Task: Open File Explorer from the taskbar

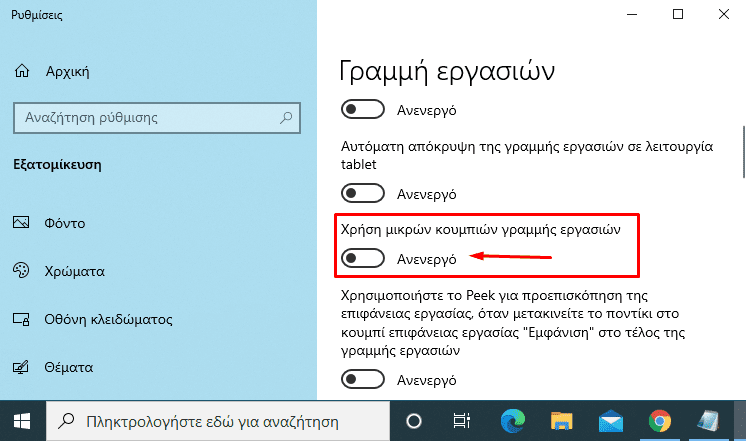Action: click(562, 421)
